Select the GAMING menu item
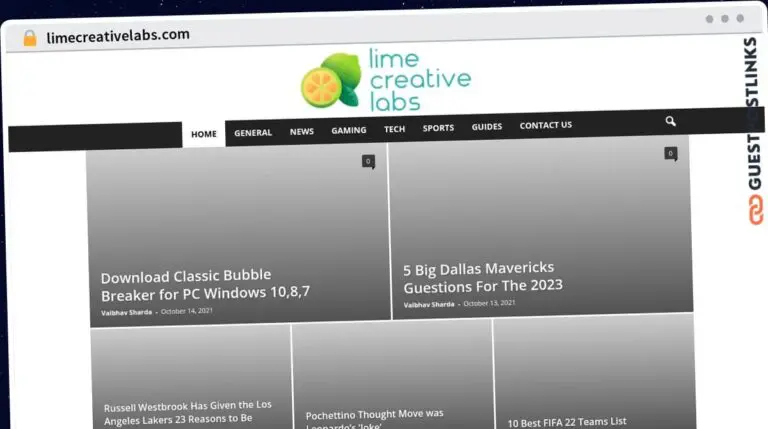 pos(349,130)
